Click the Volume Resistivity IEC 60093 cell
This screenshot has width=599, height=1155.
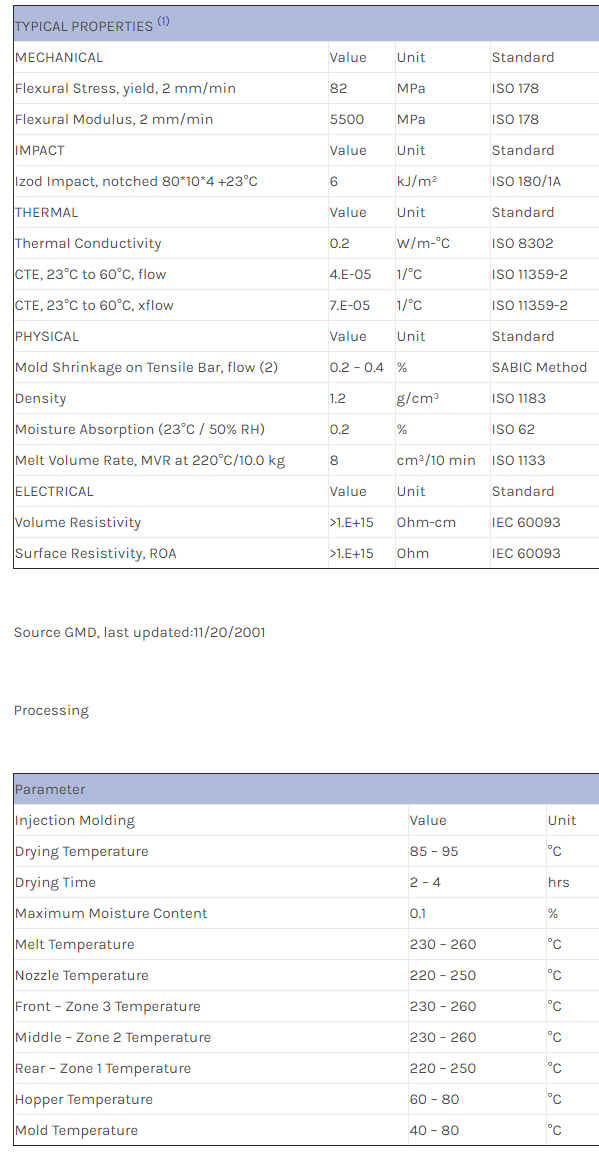pos(526,522)
